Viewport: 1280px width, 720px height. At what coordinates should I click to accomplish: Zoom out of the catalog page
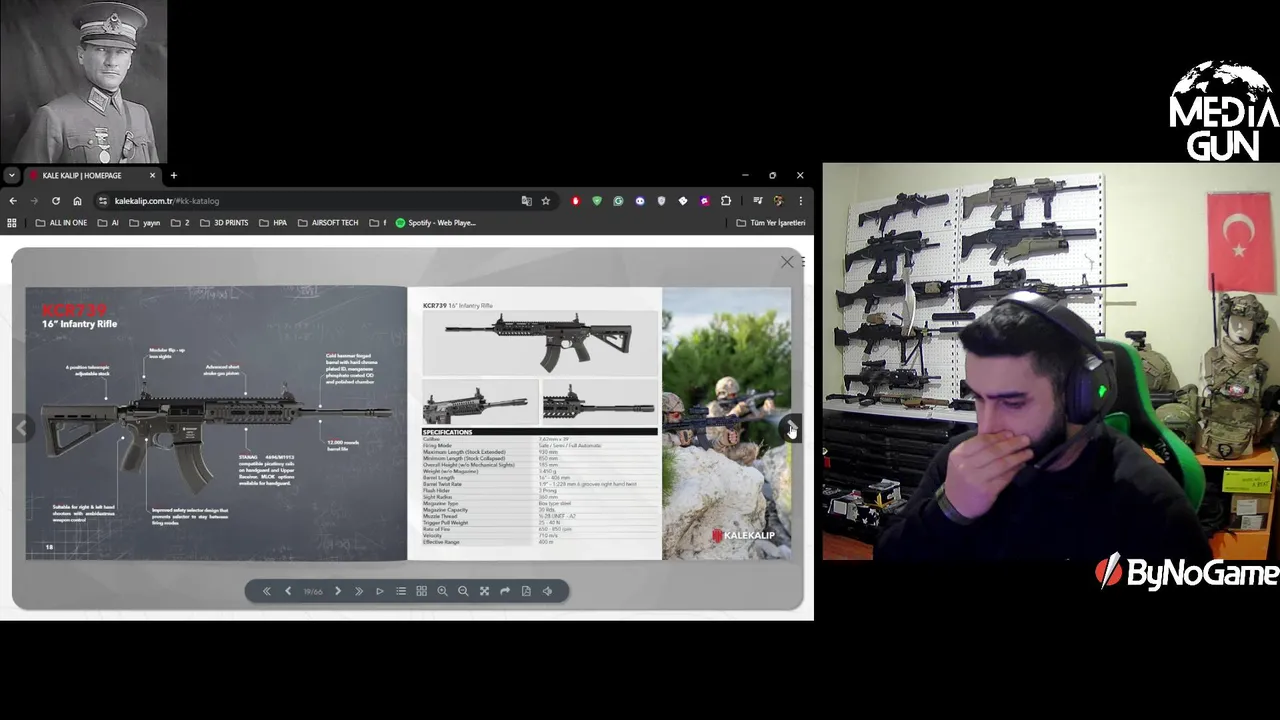click(x=463, y=591)
